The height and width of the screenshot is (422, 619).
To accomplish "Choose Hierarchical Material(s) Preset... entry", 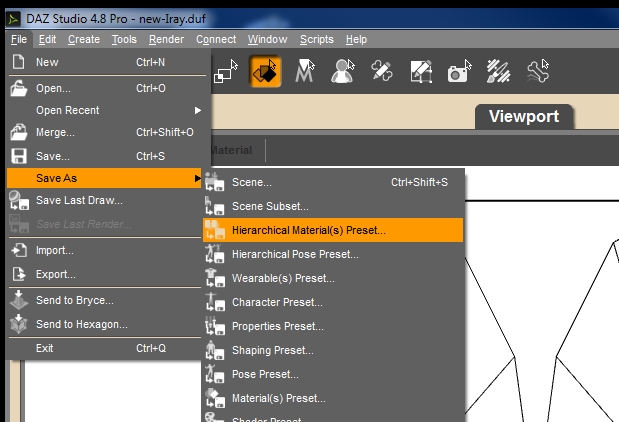I will pyautogui.click(x=333, y=230).
